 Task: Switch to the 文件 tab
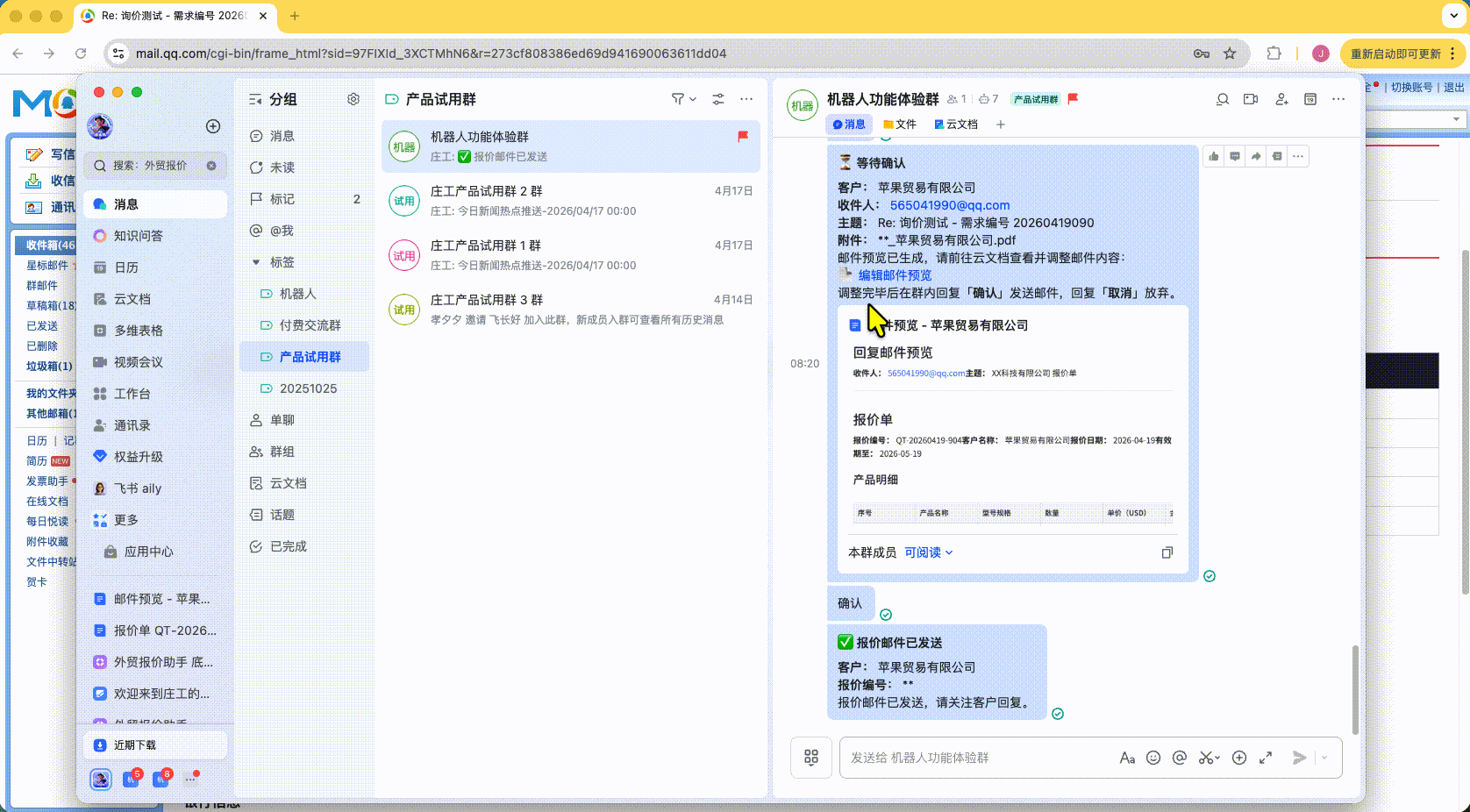pyautogui.click(x=900, y=125)
